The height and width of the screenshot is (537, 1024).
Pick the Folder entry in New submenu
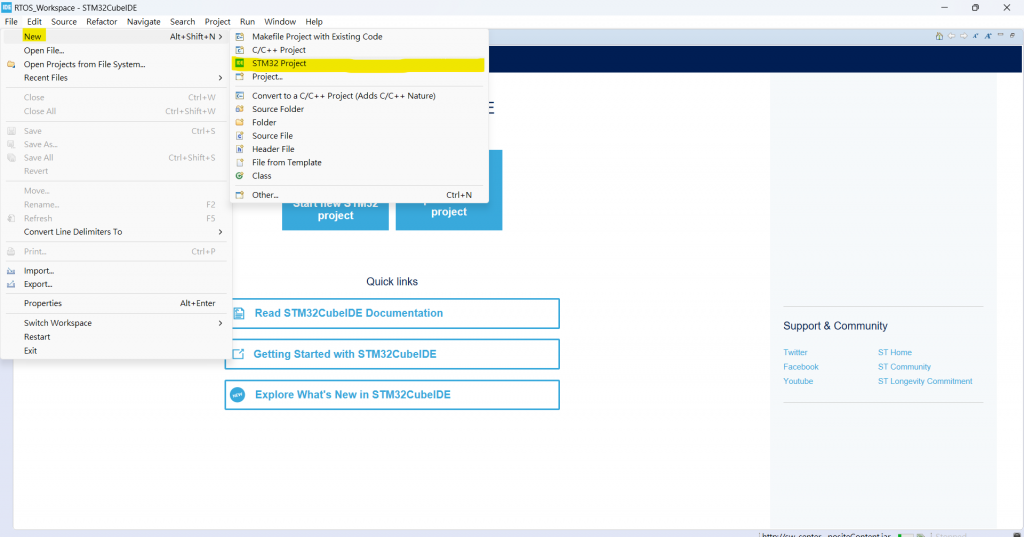click(x=358, y=122)
